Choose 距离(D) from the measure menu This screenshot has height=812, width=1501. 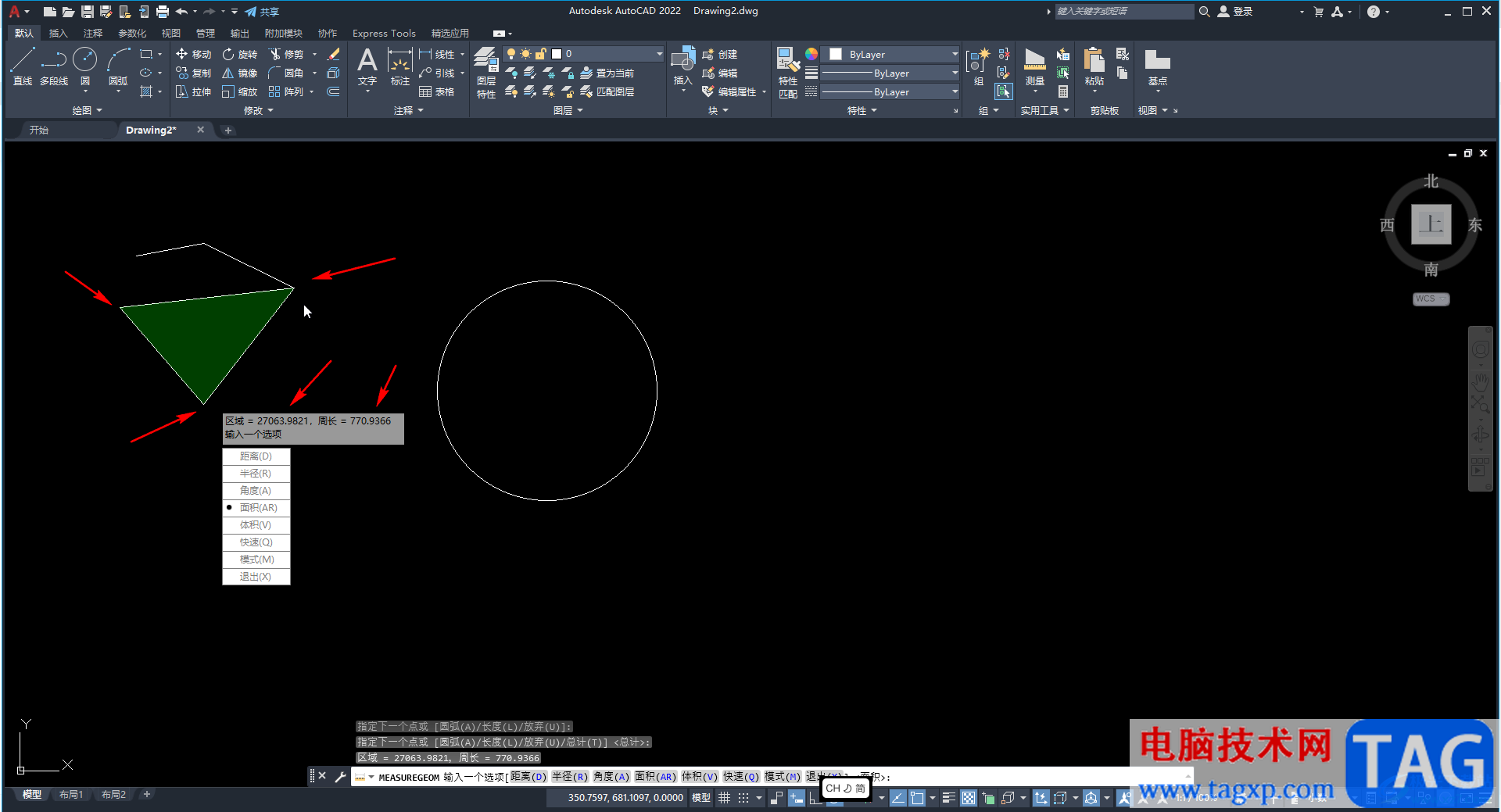coord(256,456)
